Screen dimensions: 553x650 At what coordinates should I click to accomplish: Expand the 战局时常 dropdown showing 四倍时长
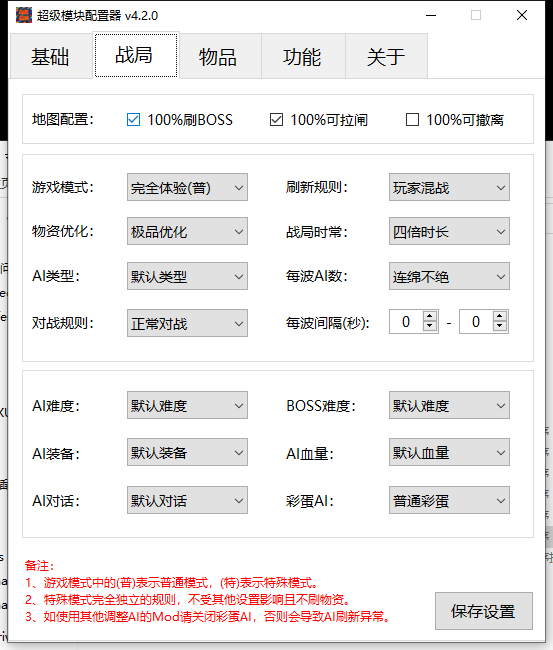point(449,231)
